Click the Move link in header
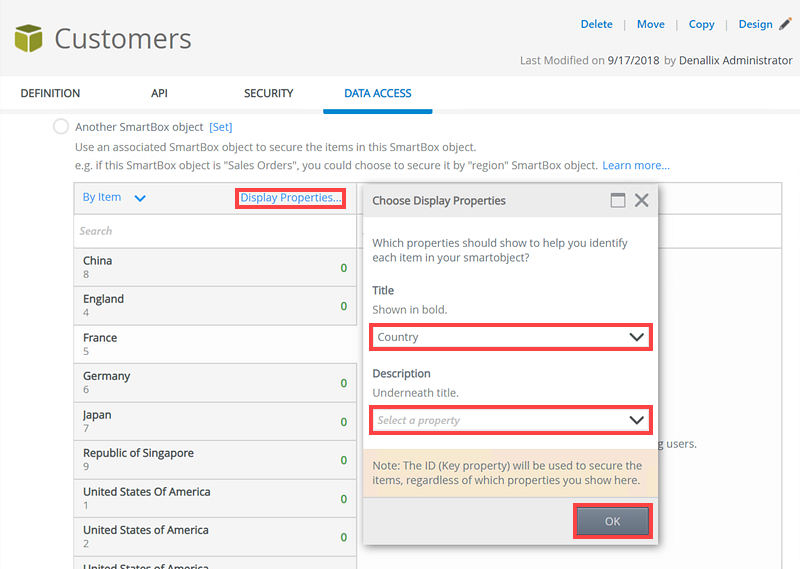Screen dimensions: 800x569 pyautogui.click(x=650, y=24)
